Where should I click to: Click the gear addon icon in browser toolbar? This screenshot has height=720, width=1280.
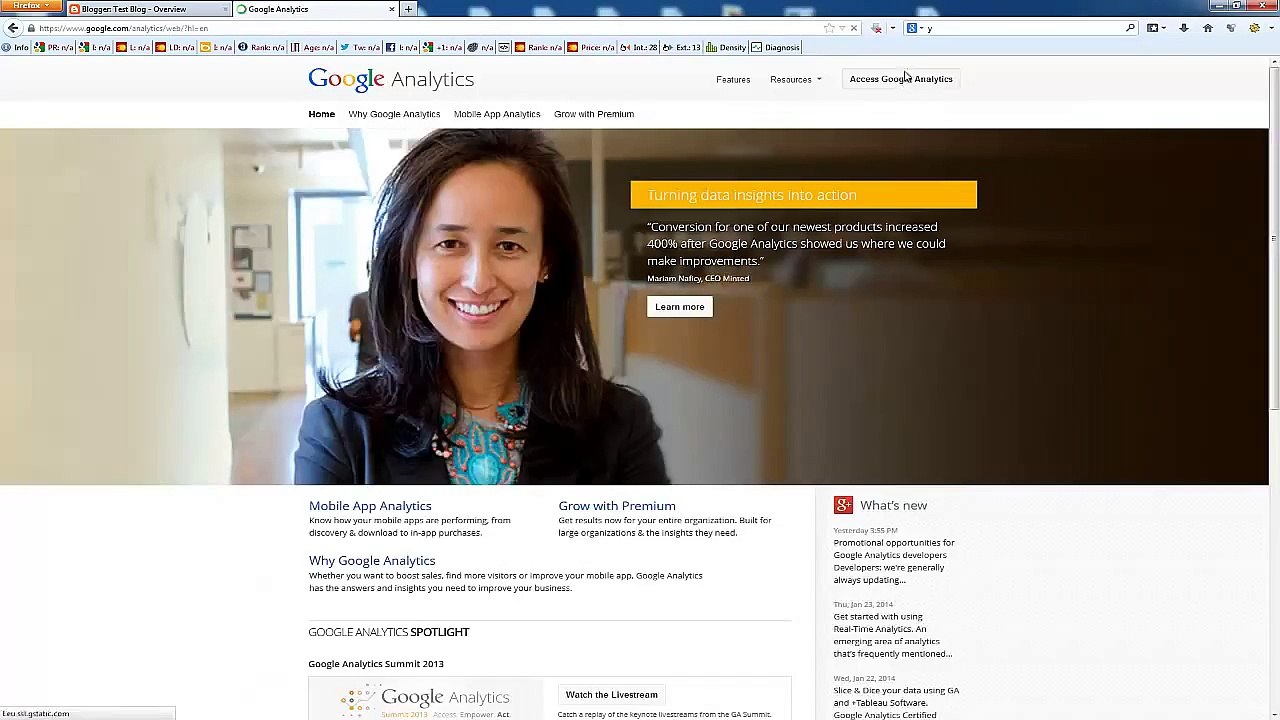coord(1254,28)
